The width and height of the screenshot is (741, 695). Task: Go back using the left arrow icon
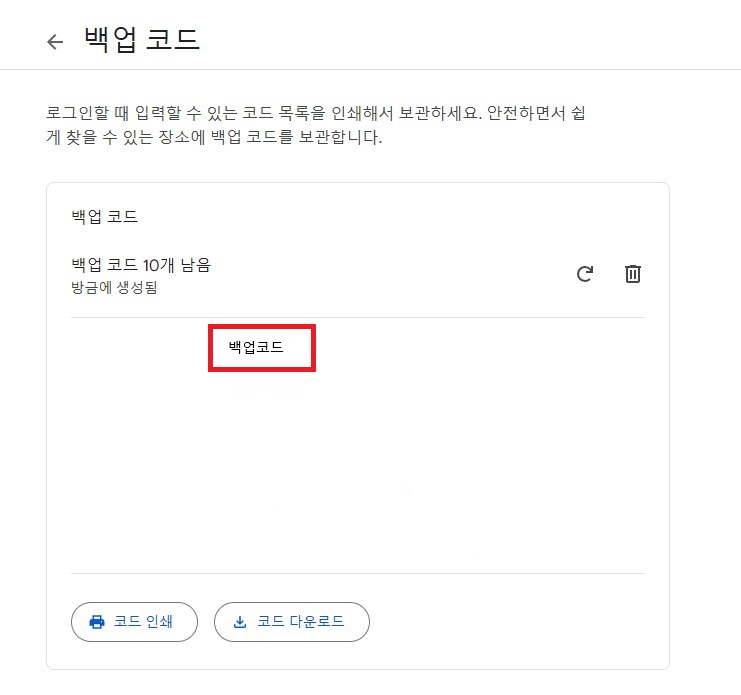[55, 42]
